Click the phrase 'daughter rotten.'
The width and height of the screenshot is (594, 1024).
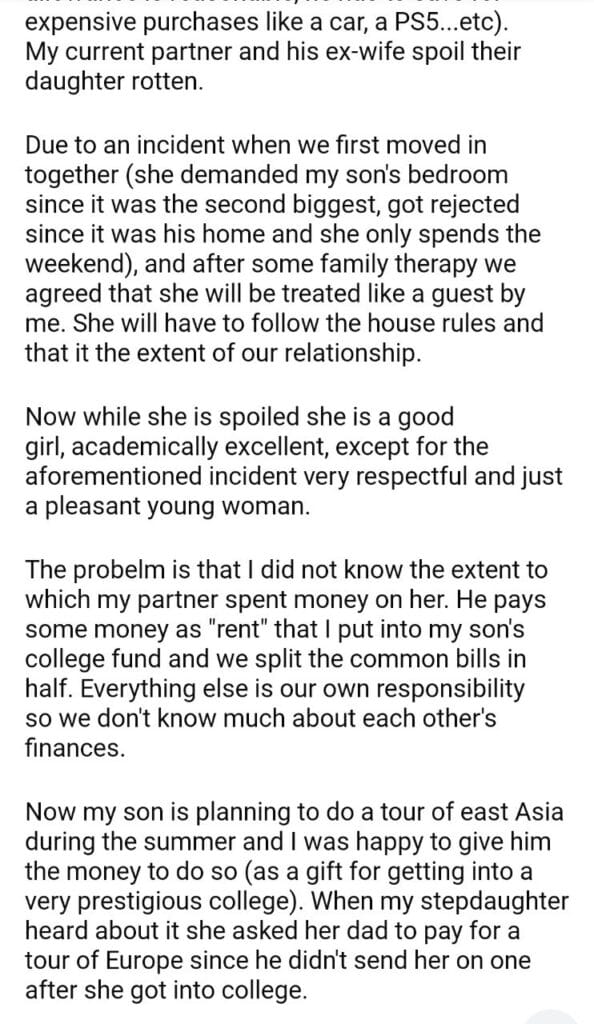[114, 82]
